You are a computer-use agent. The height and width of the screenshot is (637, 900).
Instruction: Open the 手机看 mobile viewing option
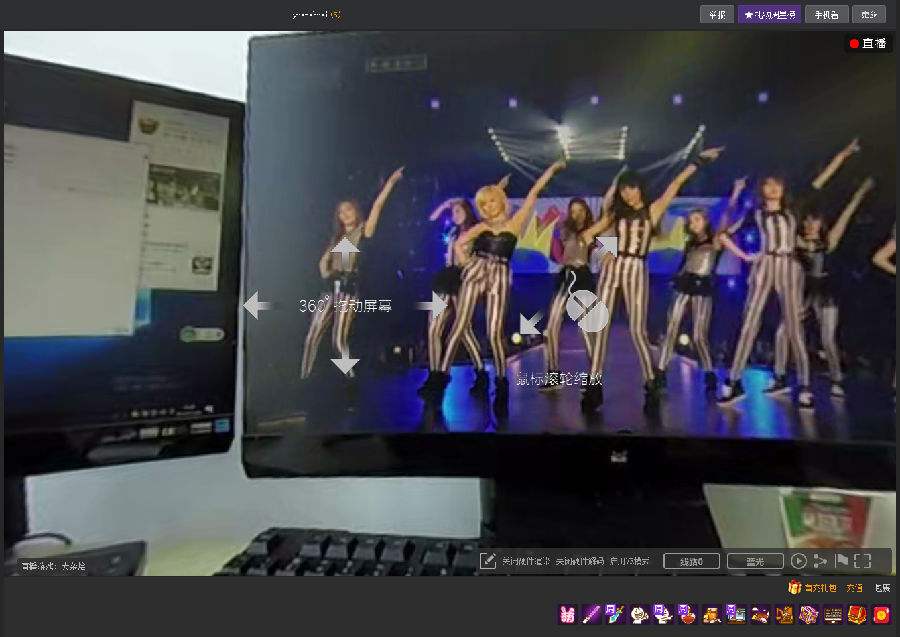(826, 15)
